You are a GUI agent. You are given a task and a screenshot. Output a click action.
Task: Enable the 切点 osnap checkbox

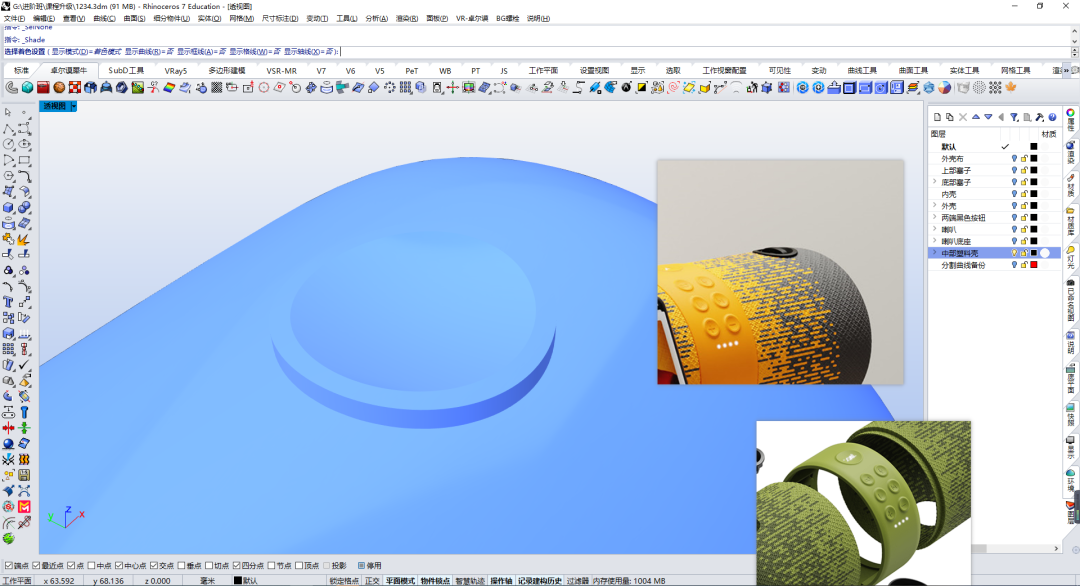click(x=209, y=565)
